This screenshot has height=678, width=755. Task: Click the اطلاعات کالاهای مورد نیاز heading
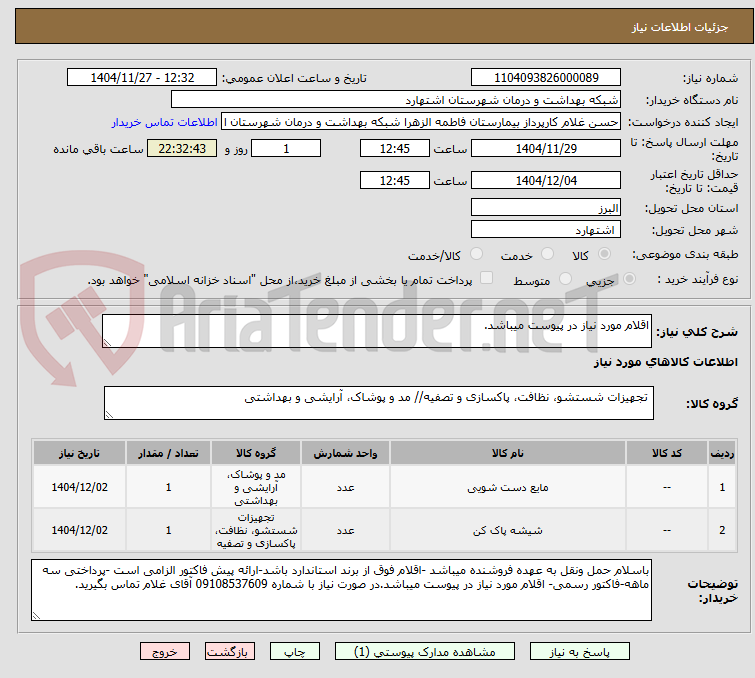(665, 362)
